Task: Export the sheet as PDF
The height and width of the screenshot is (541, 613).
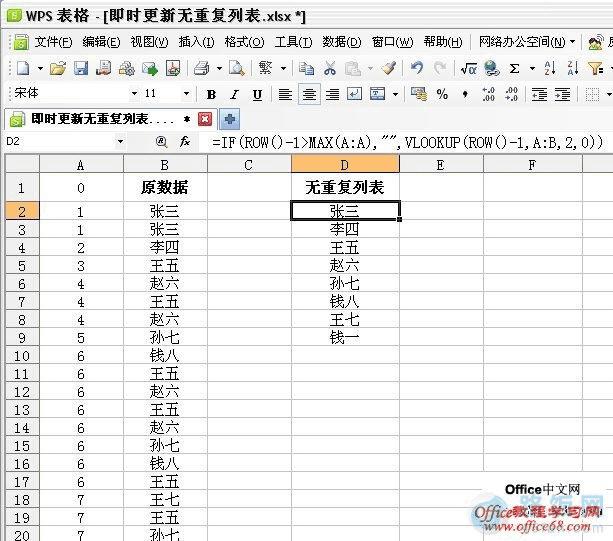Action: pos(173,69)
